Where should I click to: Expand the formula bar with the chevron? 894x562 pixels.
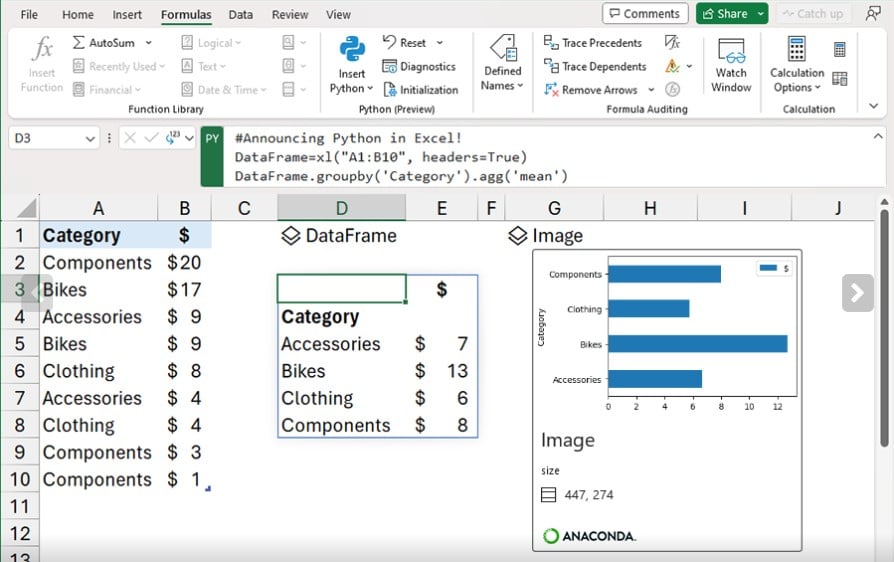878,137
